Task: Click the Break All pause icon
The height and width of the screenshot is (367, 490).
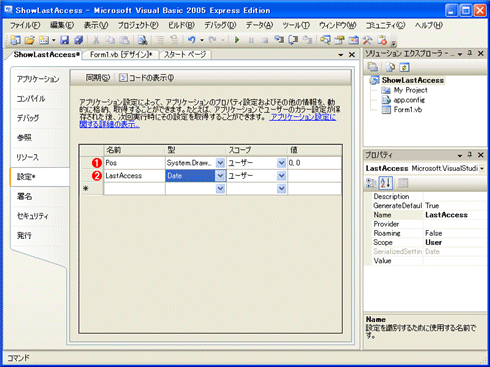Action: [x=251, y=40]
